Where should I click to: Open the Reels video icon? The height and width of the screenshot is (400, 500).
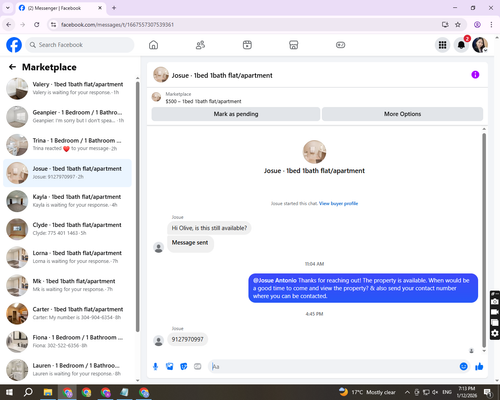[247, 45]
